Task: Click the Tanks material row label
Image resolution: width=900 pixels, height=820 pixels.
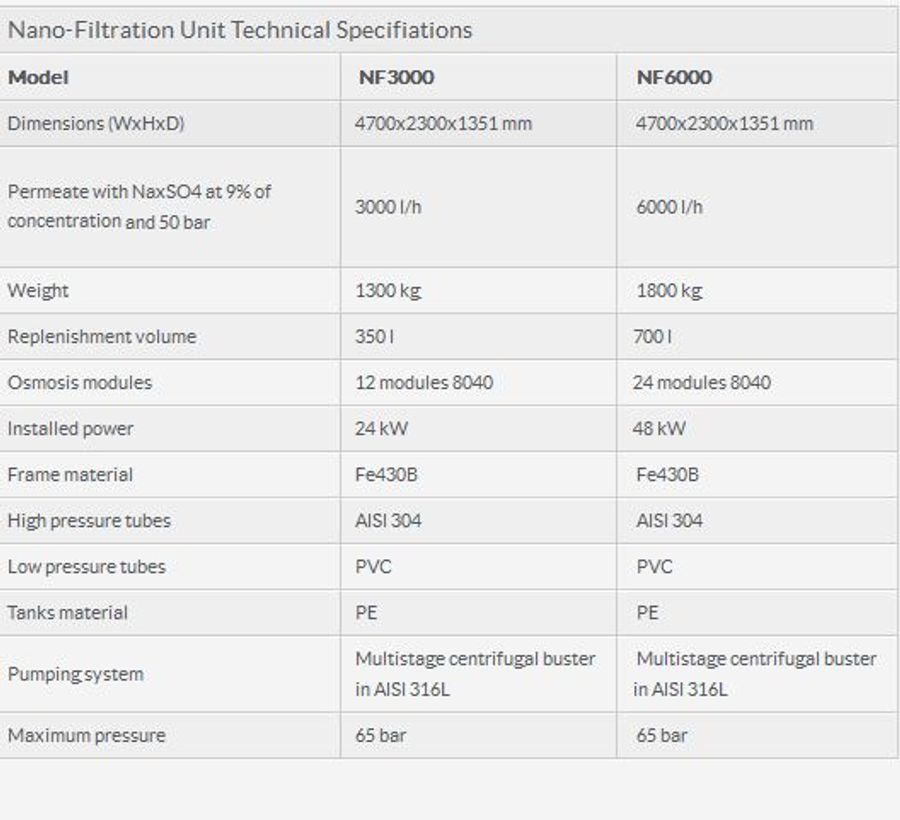Action: pyautogui.click(x=68, y=613)
